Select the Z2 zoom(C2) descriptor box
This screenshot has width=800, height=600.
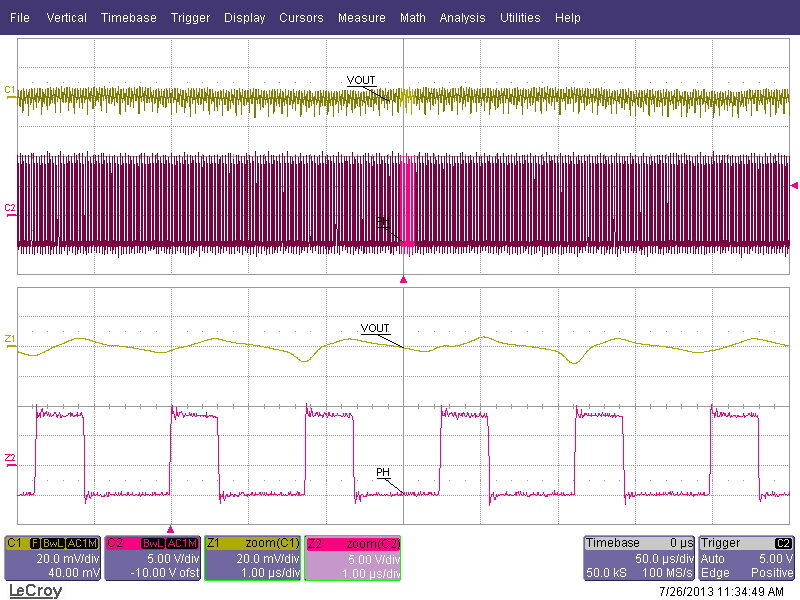(352, 558)
